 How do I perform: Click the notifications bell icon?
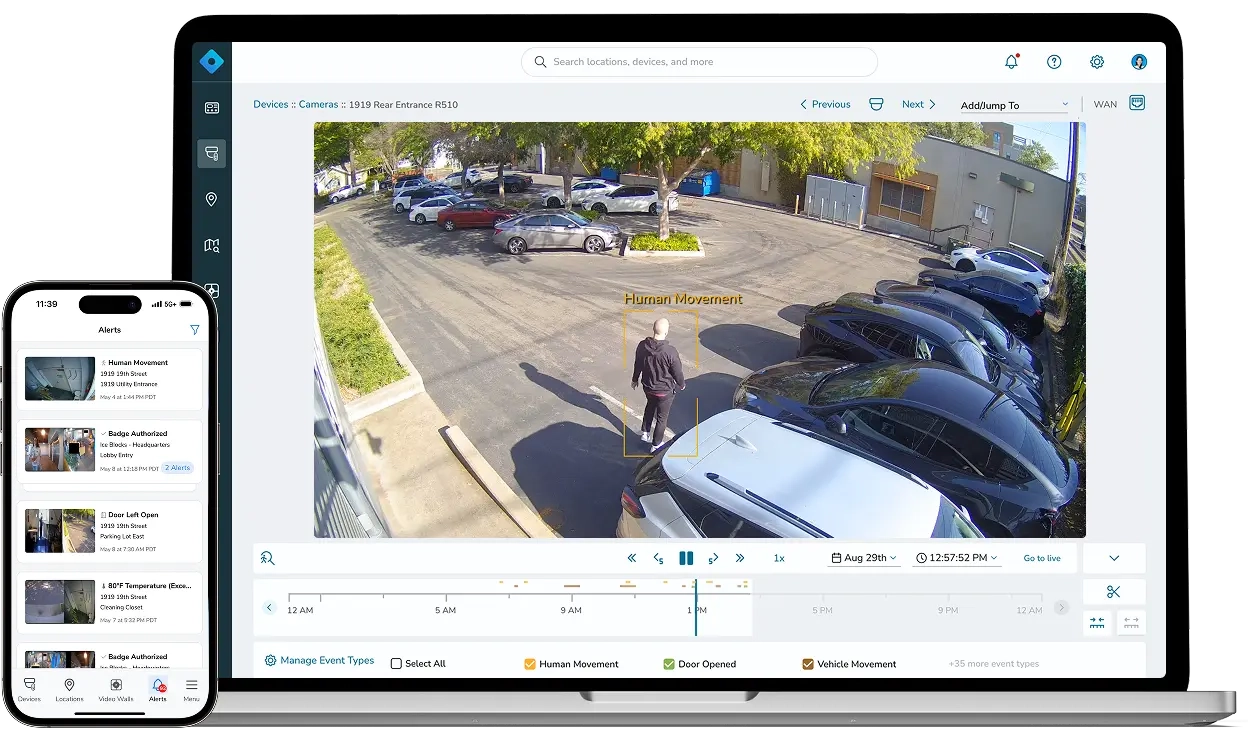[1011, 62]
